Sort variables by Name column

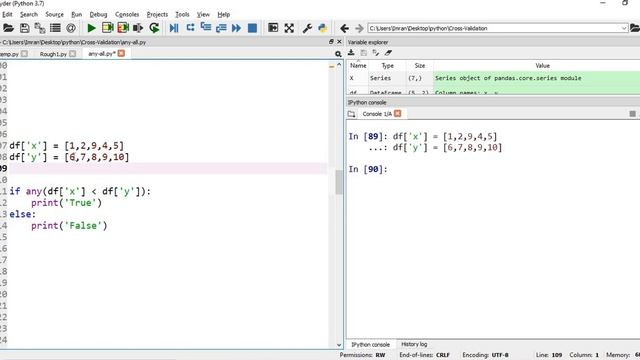point(358,65)
